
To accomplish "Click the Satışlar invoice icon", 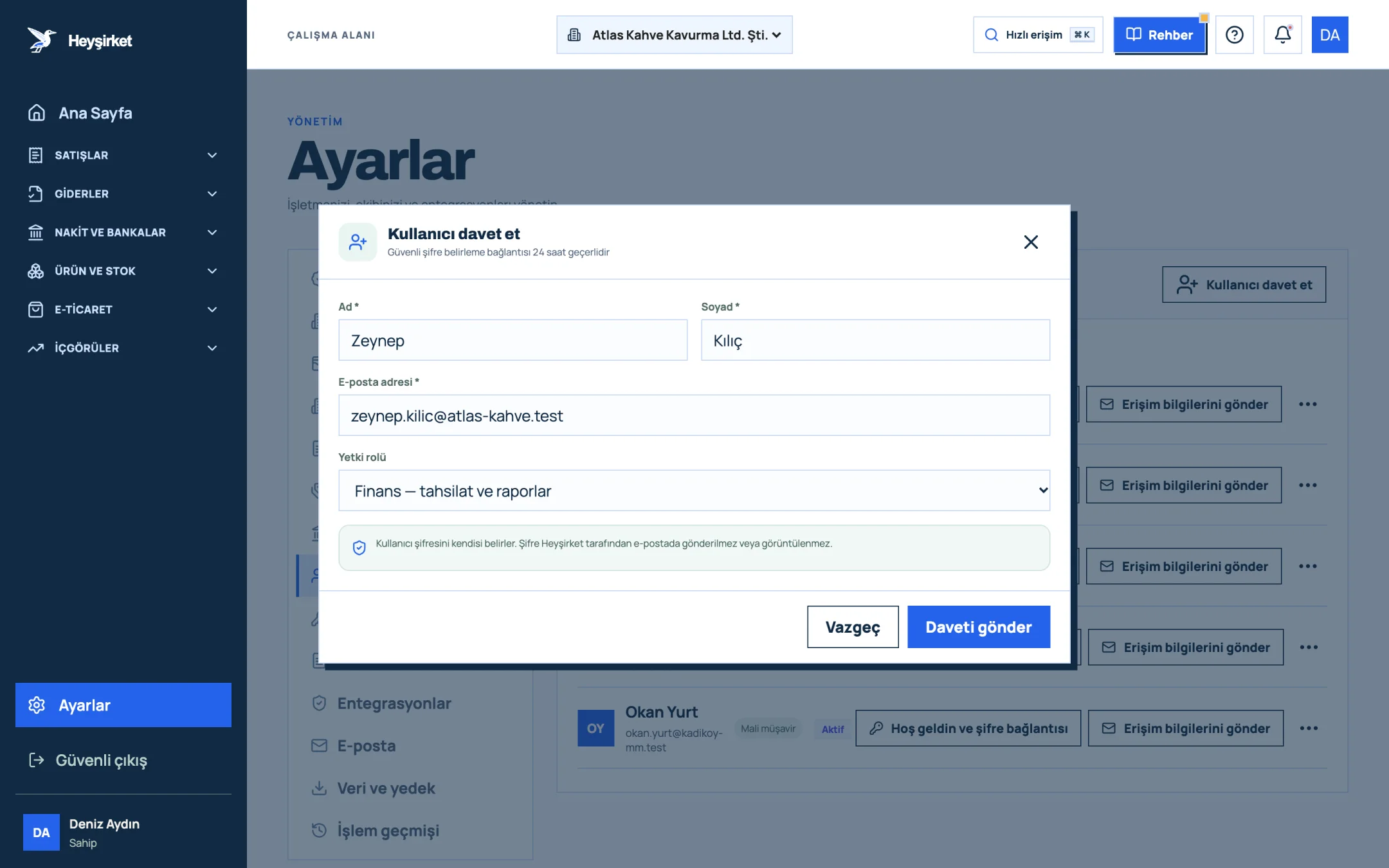I will pos(36,155).
